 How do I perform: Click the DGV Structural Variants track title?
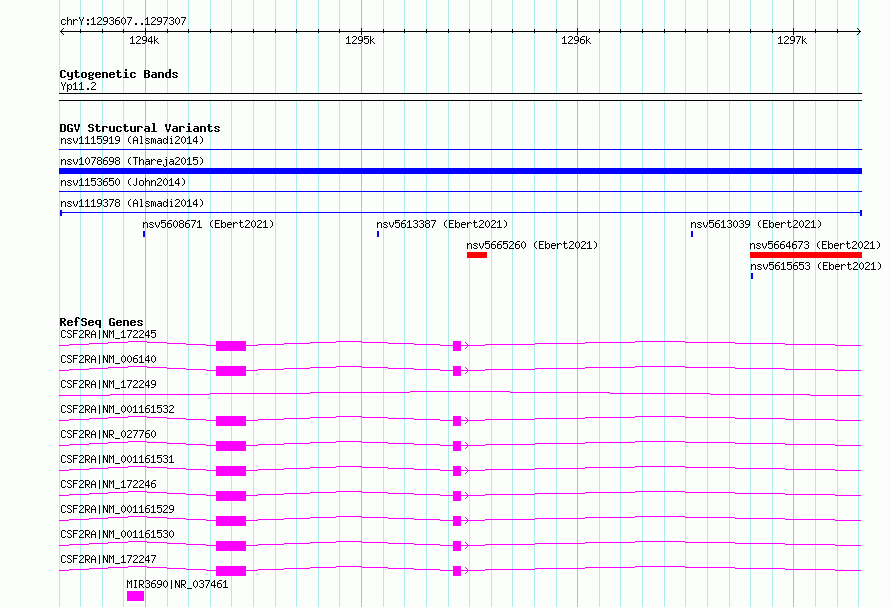coord(140,128)
